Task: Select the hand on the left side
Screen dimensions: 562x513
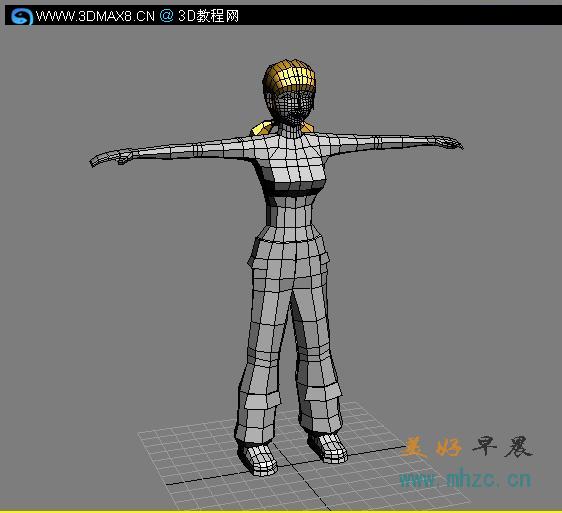Action: [109, 158]
